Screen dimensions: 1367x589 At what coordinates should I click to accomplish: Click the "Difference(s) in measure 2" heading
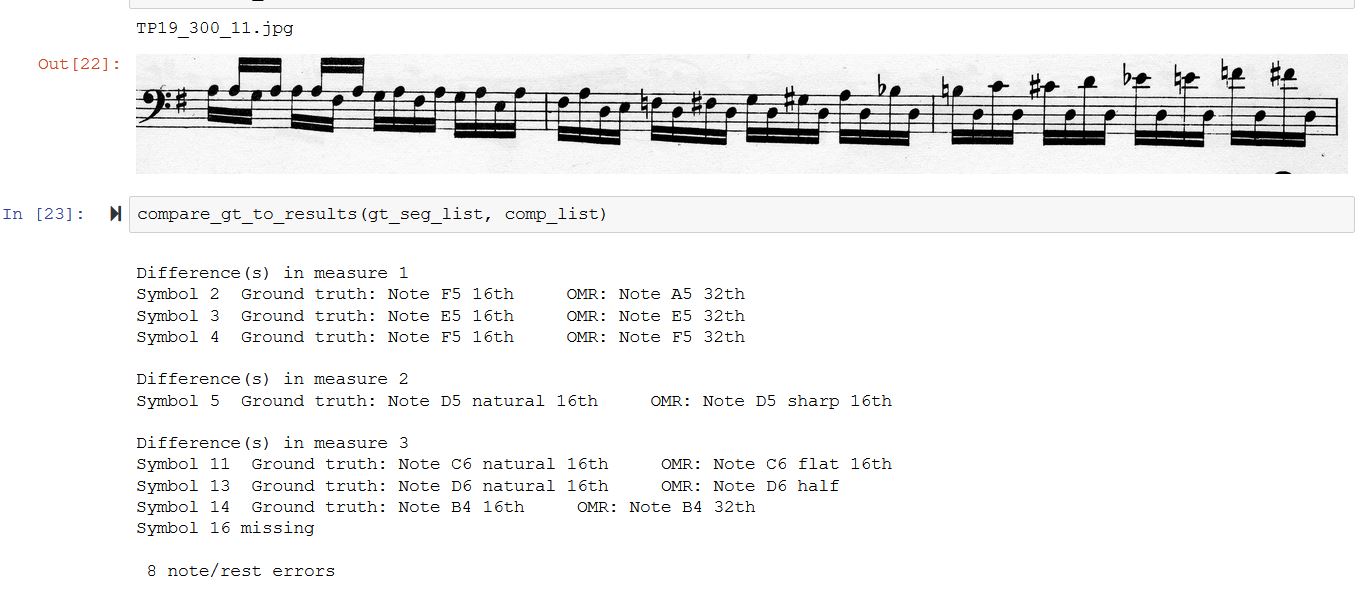(272, 379)
